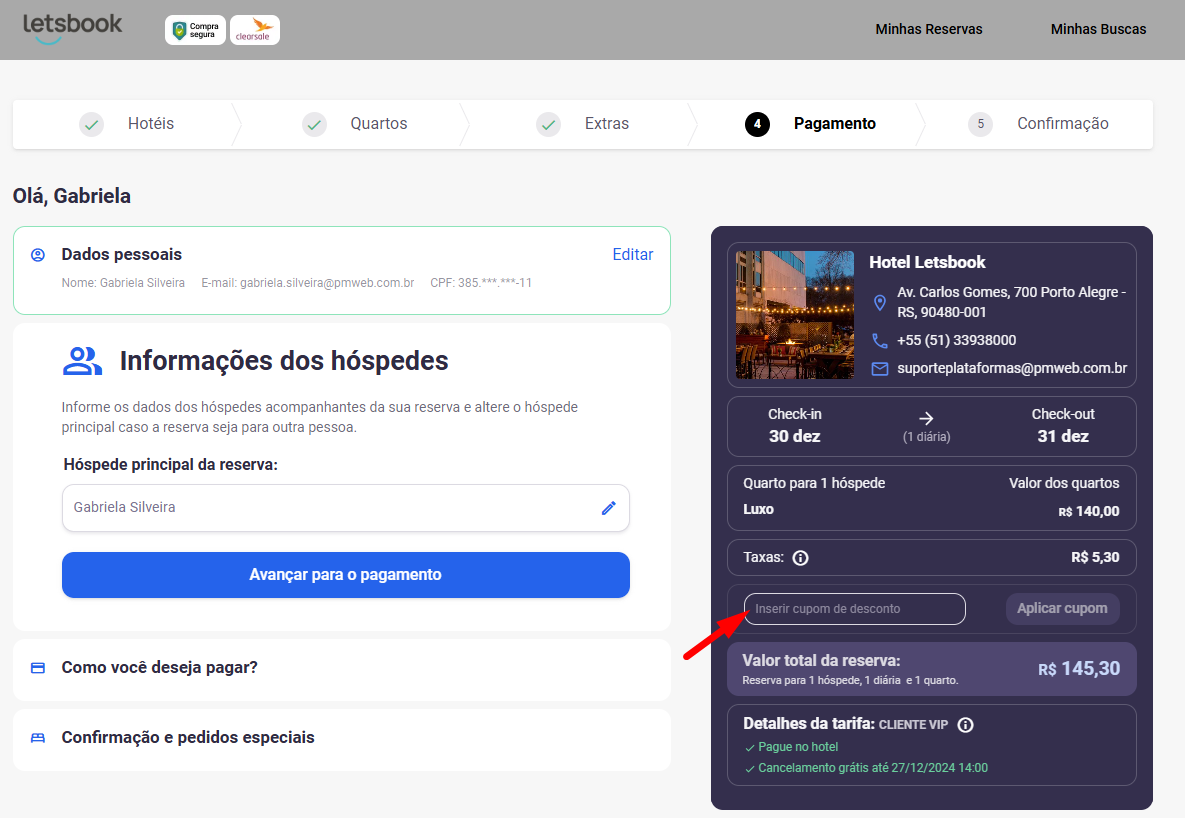
Task: Click the guests group icon
Action: coord(82,361)
